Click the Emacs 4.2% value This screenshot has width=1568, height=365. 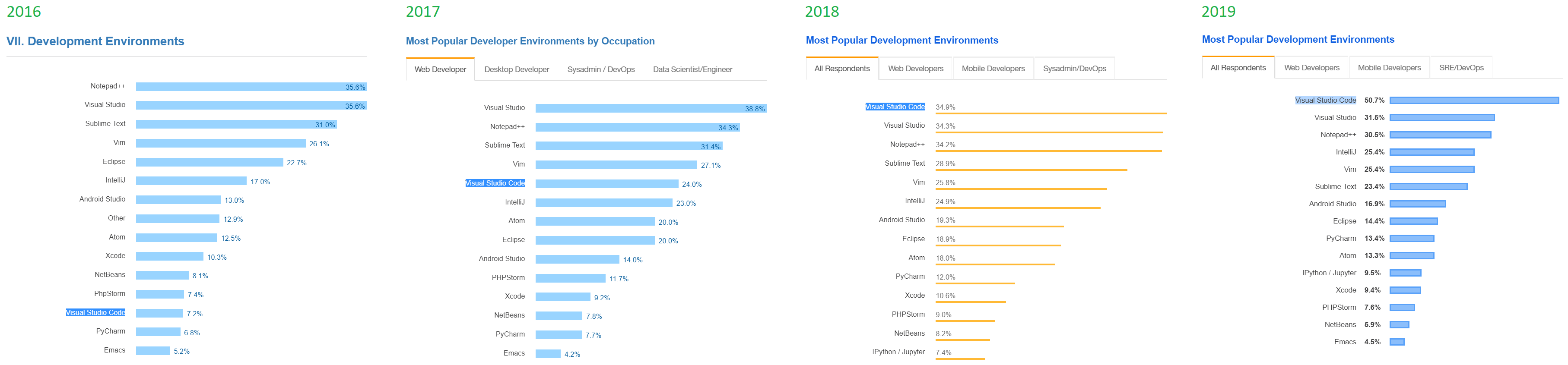coord(572,355)
